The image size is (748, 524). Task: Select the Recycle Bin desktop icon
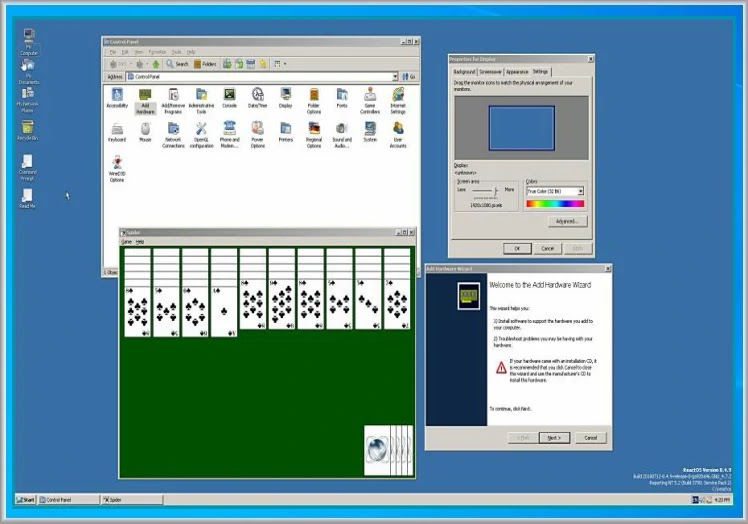click(28, 130)
